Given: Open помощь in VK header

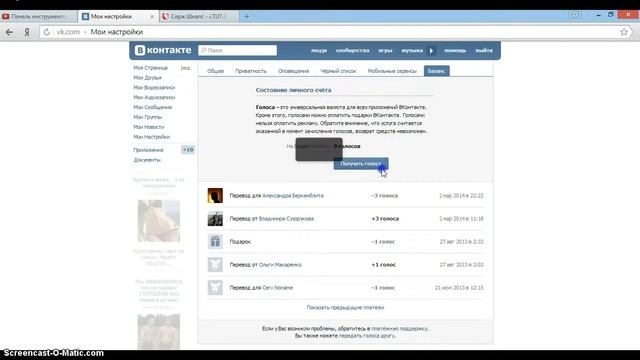Looking at the screenshot, I should pos(455,51).
